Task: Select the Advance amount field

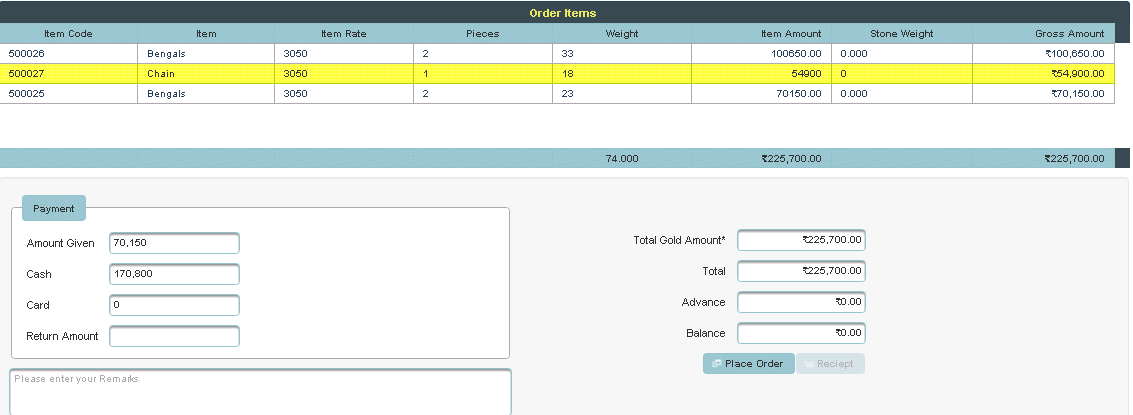Action: point(801,302)
